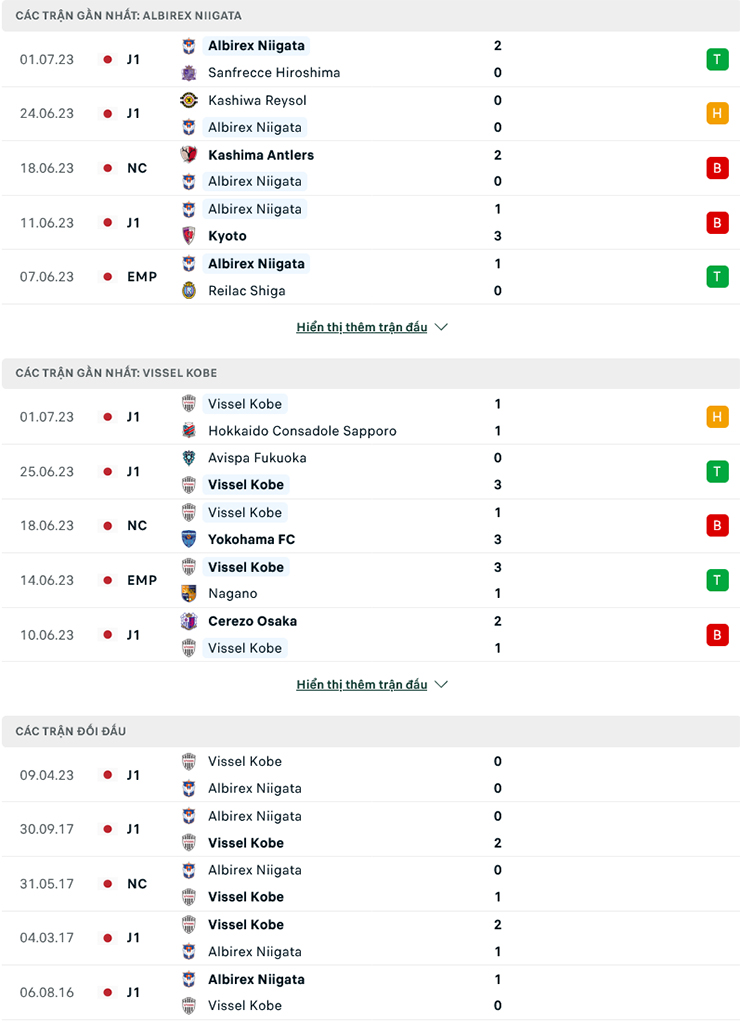Click the Kyoto team crest
Screen dimensions: 740x1023
pos(189,236)
